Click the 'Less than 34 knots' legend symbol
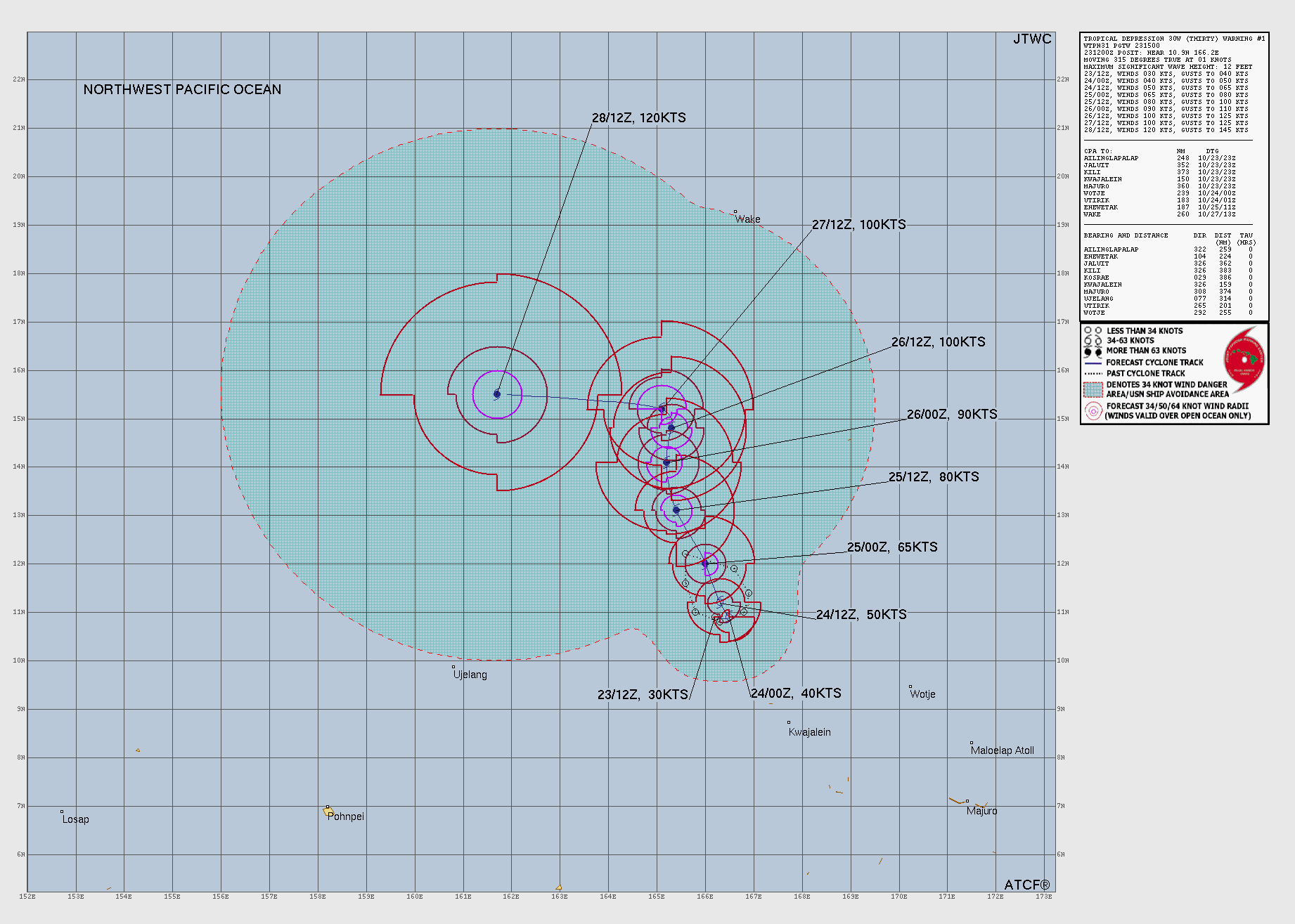Image resolution: width=1295 pixels, height=924 pixels. pos(1093,331)
